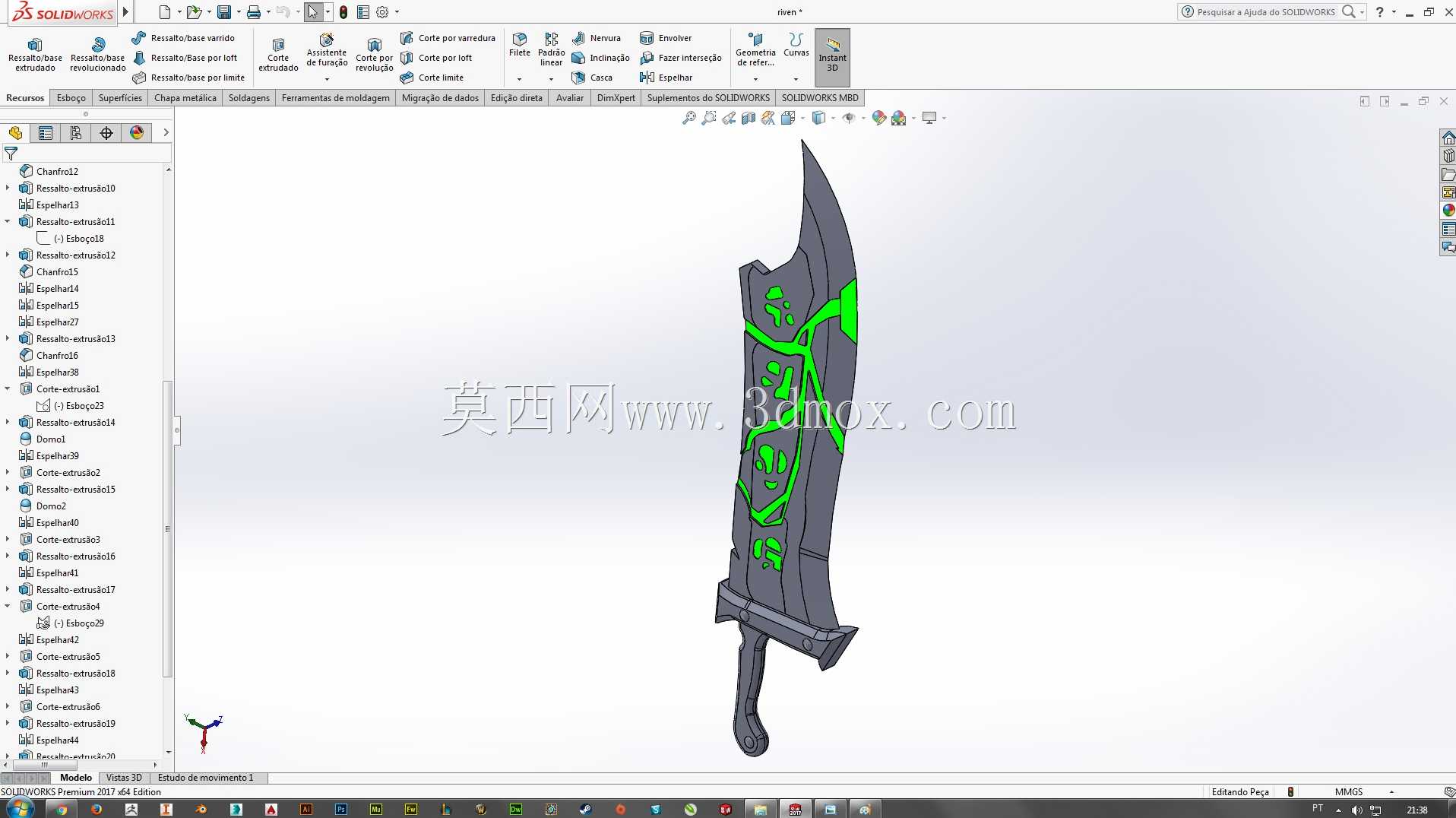The width and height of the screenshot is (1456, 818).
Task: Click the rebuild traffic light icon
Action: (x=343, y=12)
